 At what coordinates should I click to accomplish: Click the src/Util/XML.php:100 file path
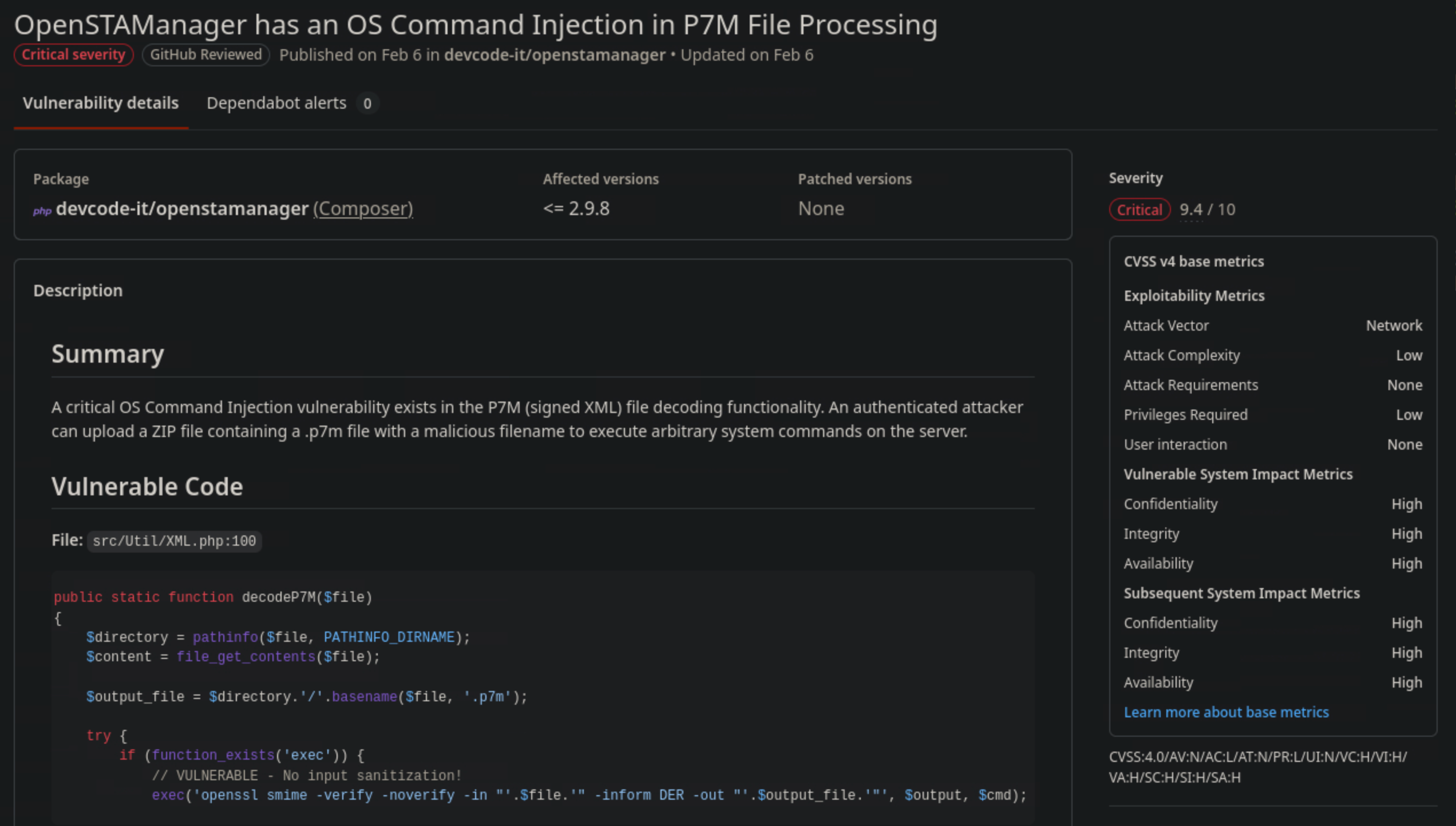[x=175, y=541]
